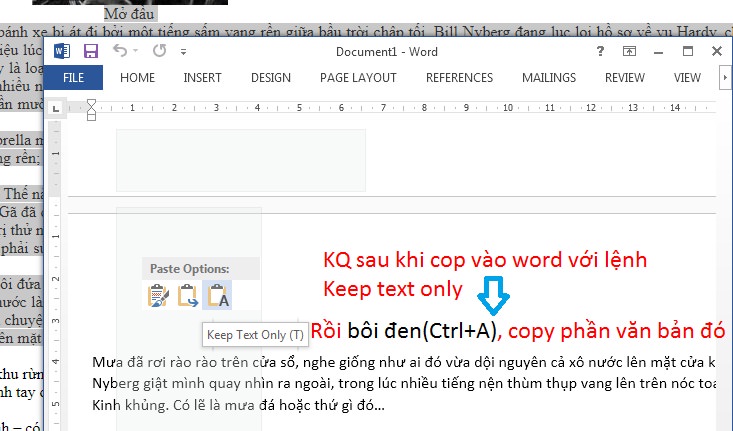Select Keep Source Formatting paste icon
Viewport: 733px width, 431px height.
click(x=158, y=295)
